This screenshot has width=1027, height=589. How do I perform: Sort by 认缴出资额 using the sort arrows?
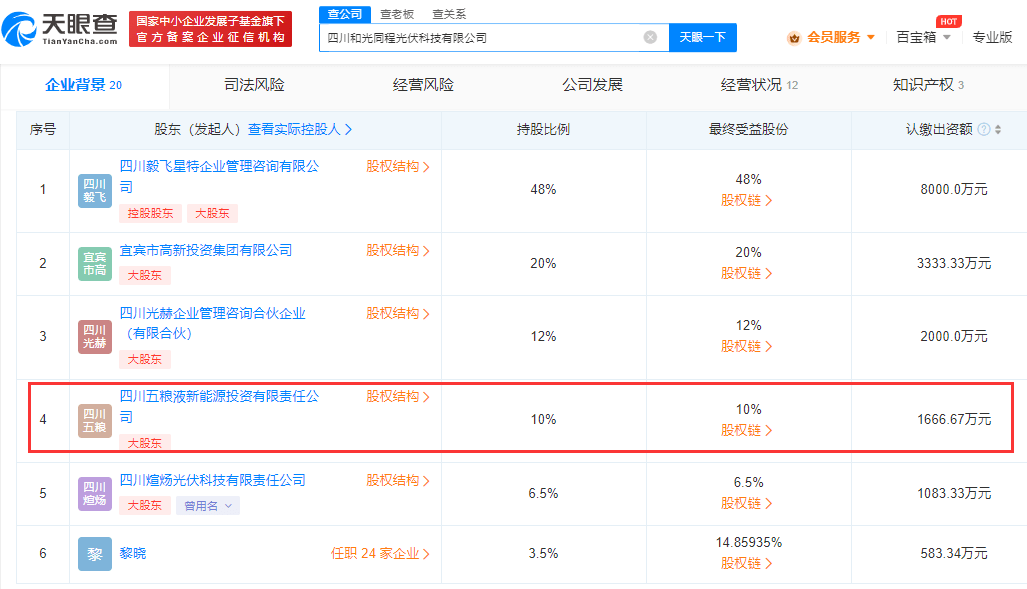pyautogui.click(x=998, y=129)
